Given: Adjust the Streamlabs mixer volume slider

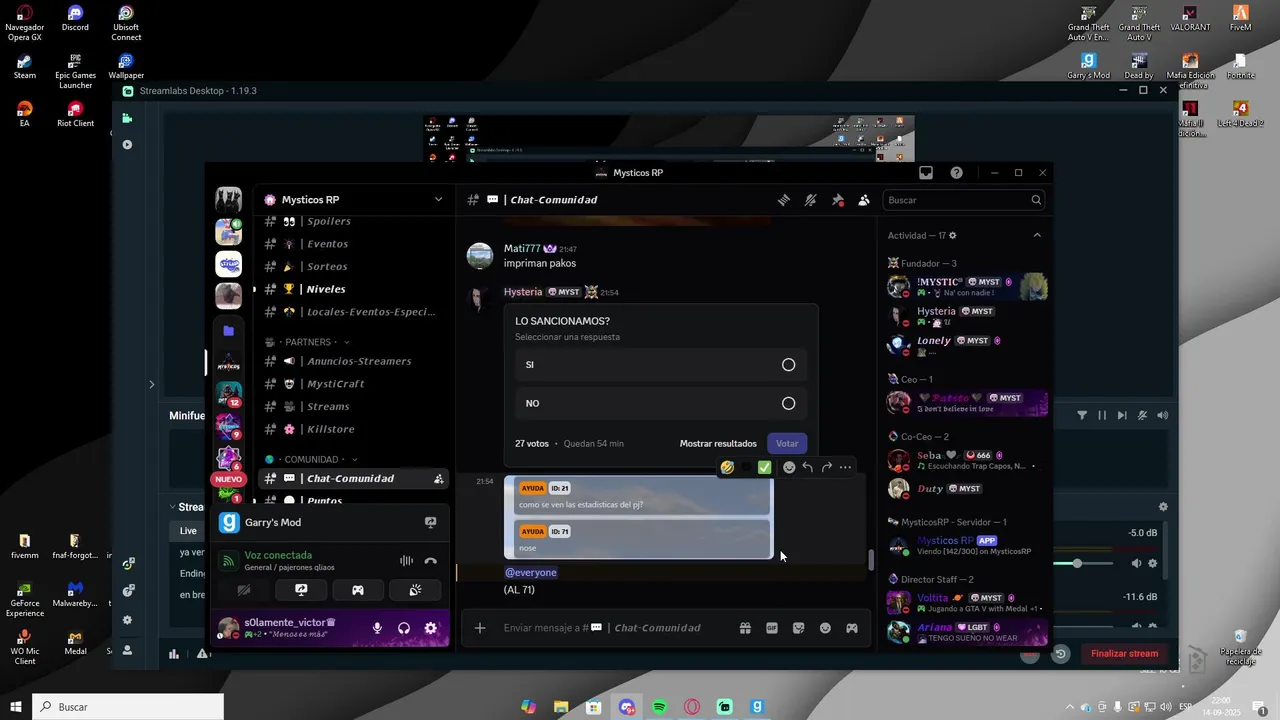Looking at the screenshot, I should [x=1077, y=563].
